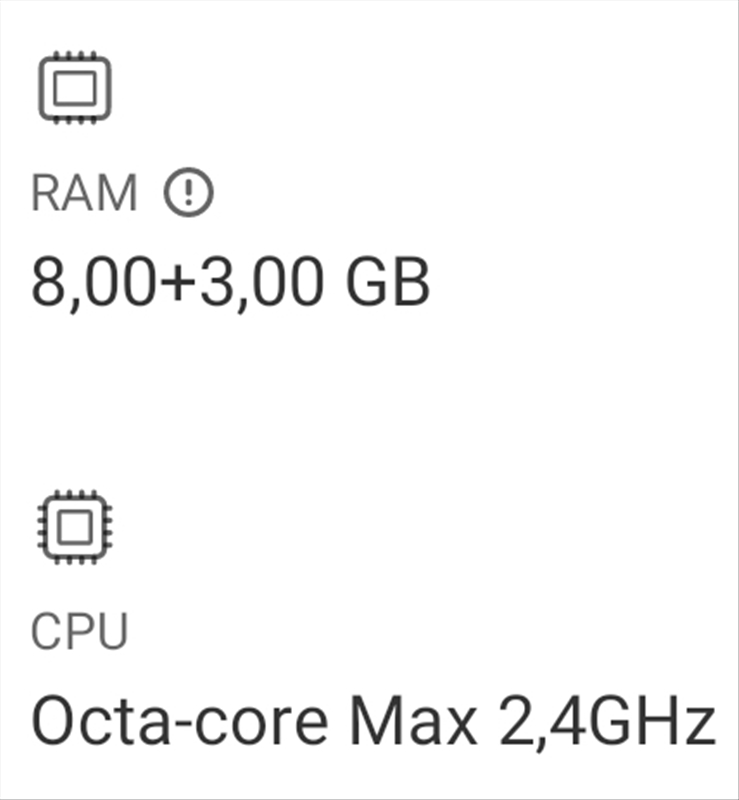Open the Octa-core Max 2,4GHz entry
The width and height of the screenshot is (739, 800).
pyautogui.click(x=373, y=720)
